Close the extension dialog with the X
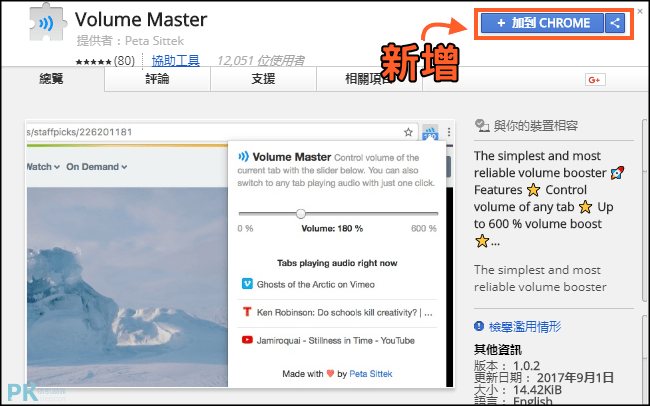The height and width of the screenshot is (406, 650). (x=640, y=11)
